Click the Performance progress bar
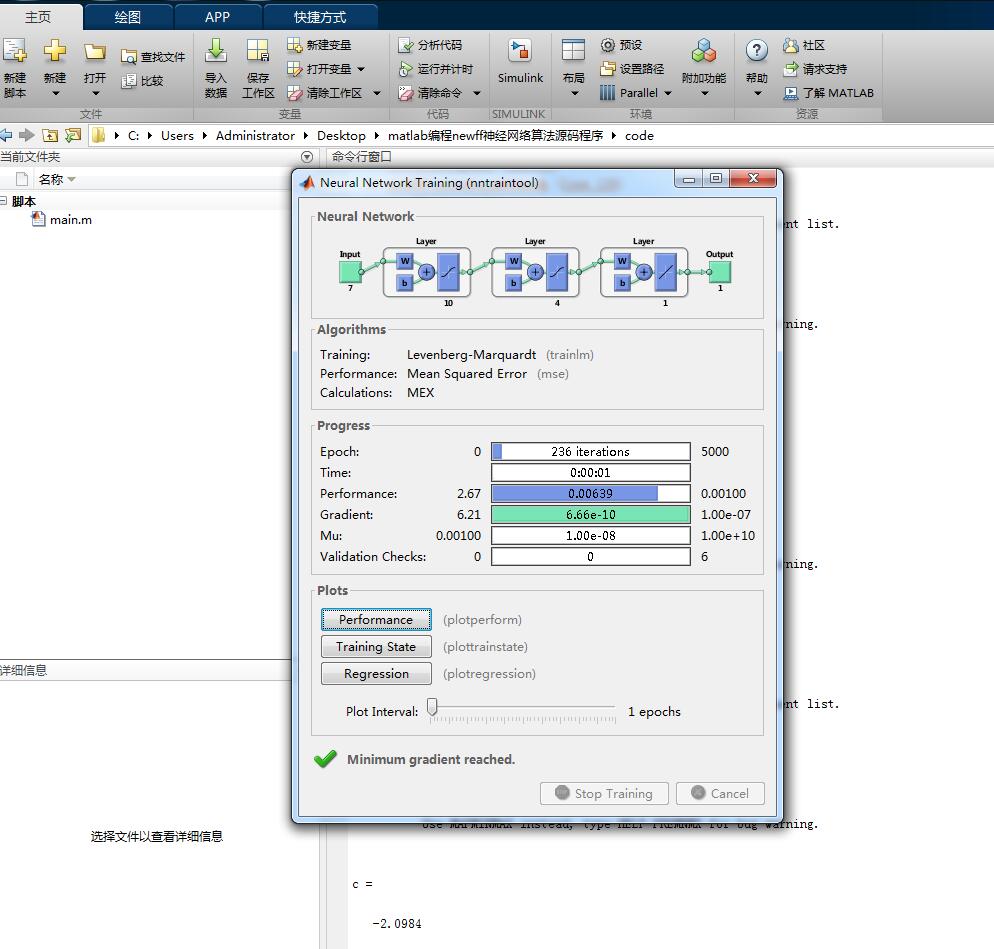This screenshot has width=994, height=949. (590, 493)
